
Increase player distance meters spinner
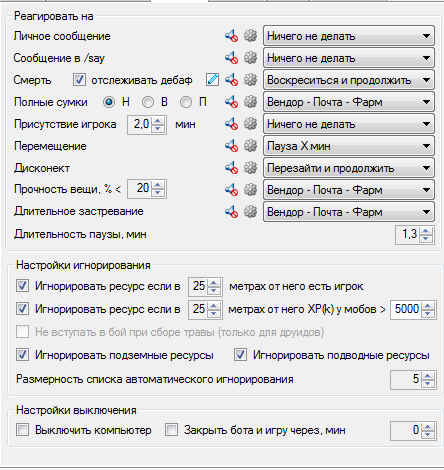(x=214, y=283)
